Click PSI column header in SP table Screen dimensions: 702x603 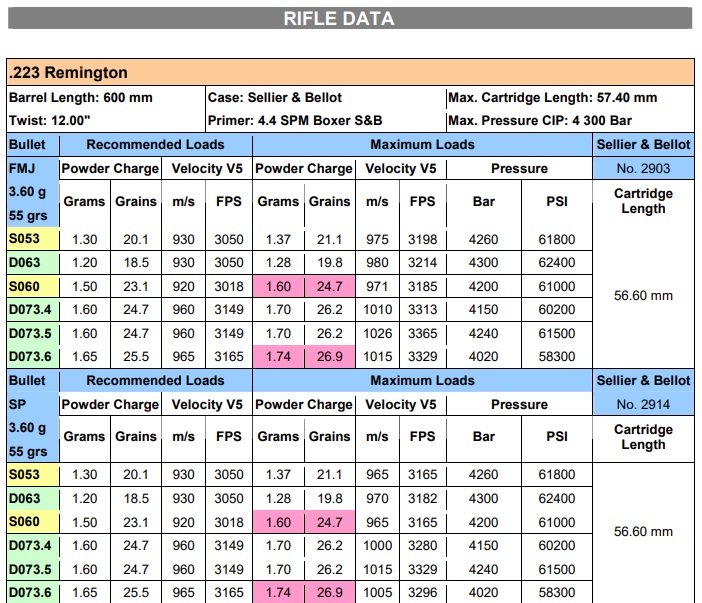click(x=556, y=436)
